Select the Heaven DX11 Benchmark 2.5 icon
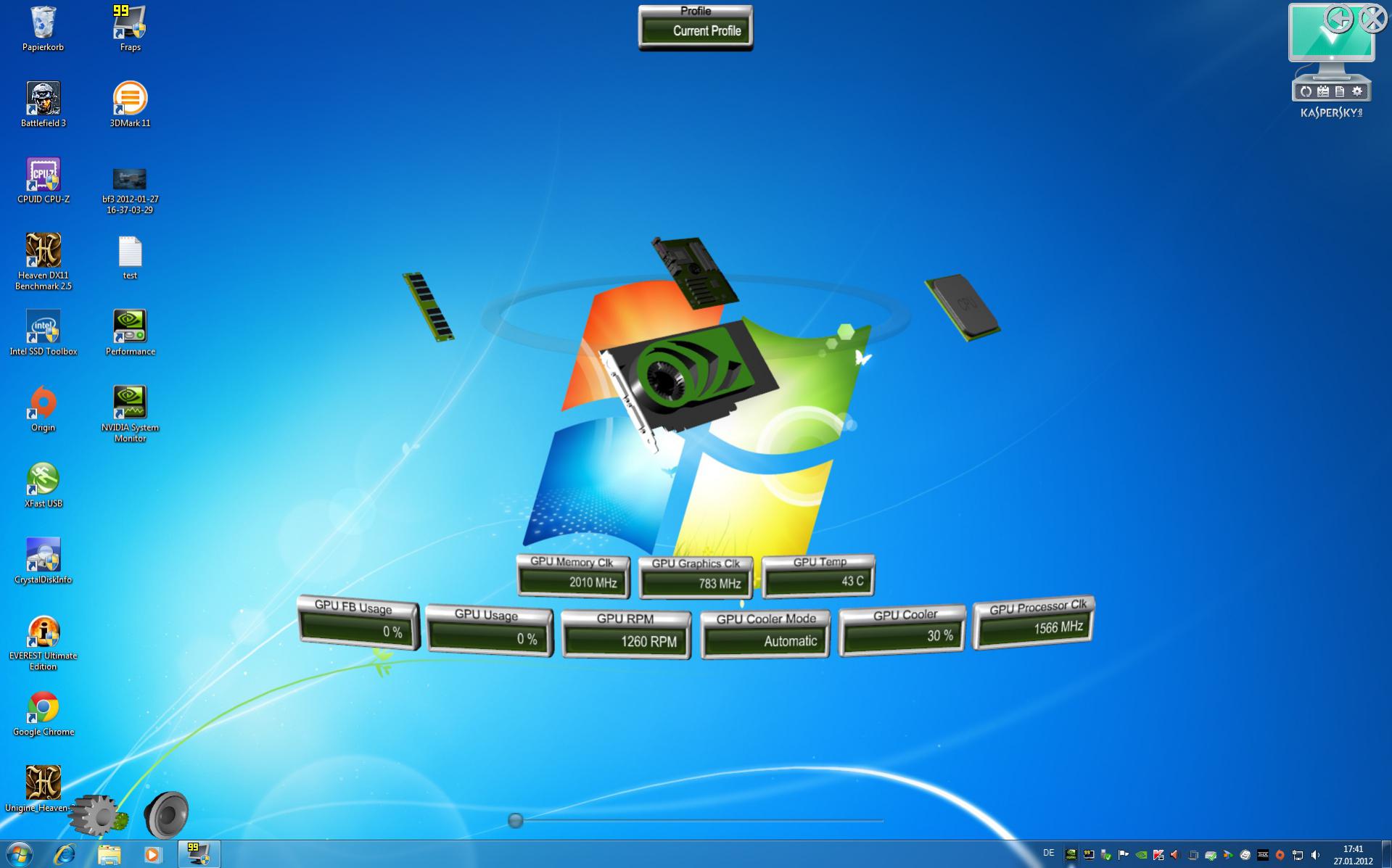1392x868 pixels. [43, 263]
